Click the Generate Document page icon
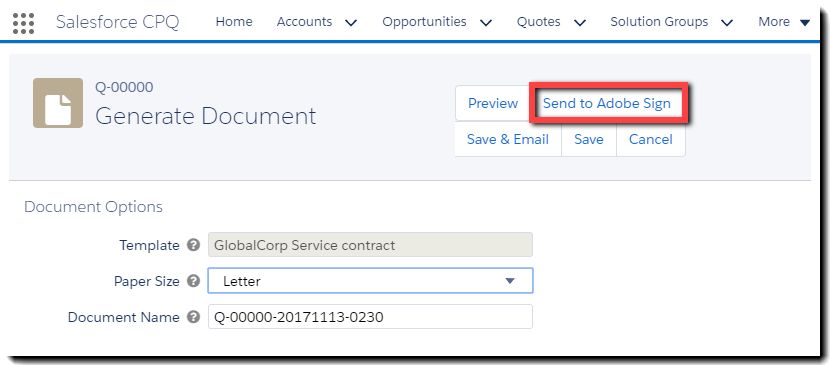This screenshot has height=365, width=830. [58, 103]
